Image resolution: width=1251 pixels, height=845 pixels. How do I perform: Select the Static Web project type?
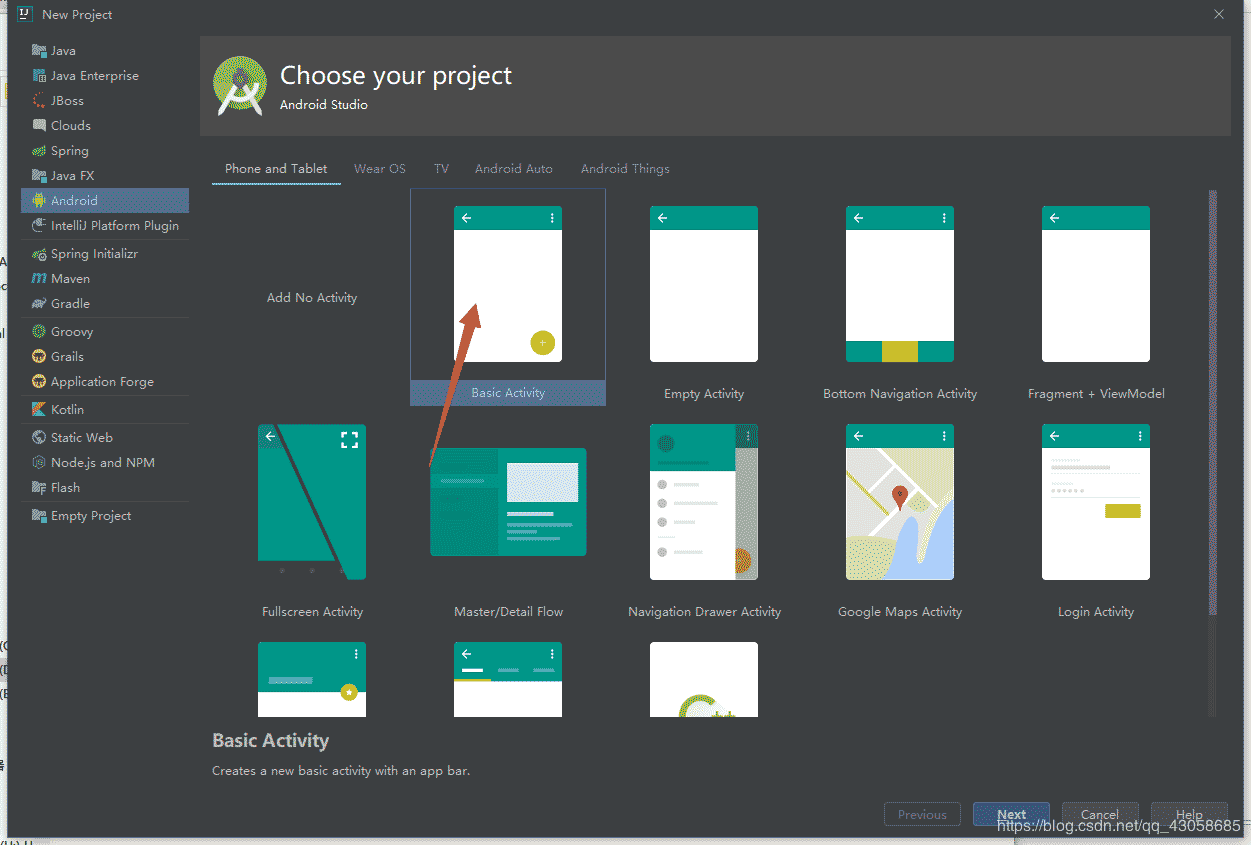(82, 437)
